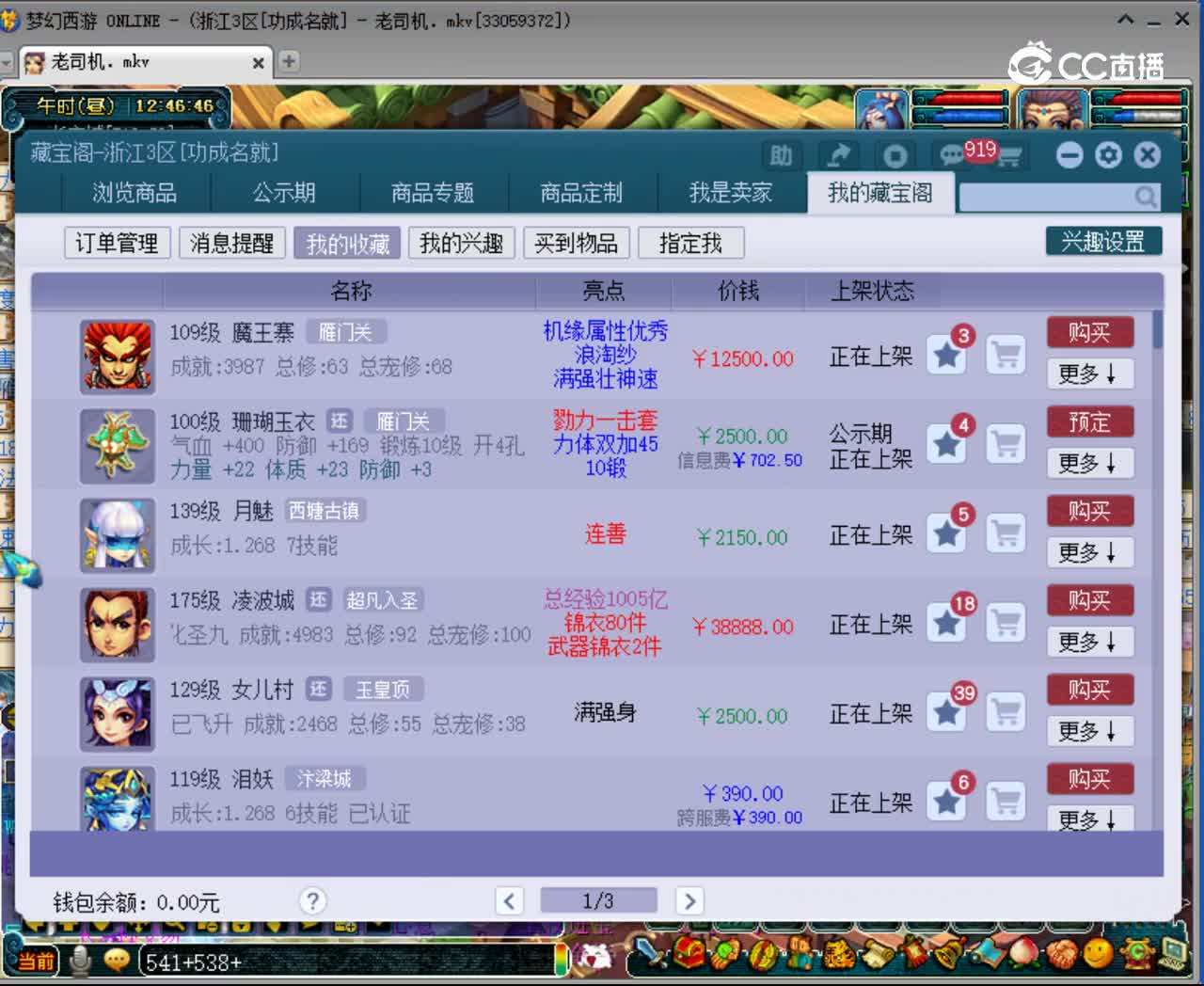Toggle favorite star on 泪妖 row
Screen dimensions: 1204x986
click(x=947, y=802)
